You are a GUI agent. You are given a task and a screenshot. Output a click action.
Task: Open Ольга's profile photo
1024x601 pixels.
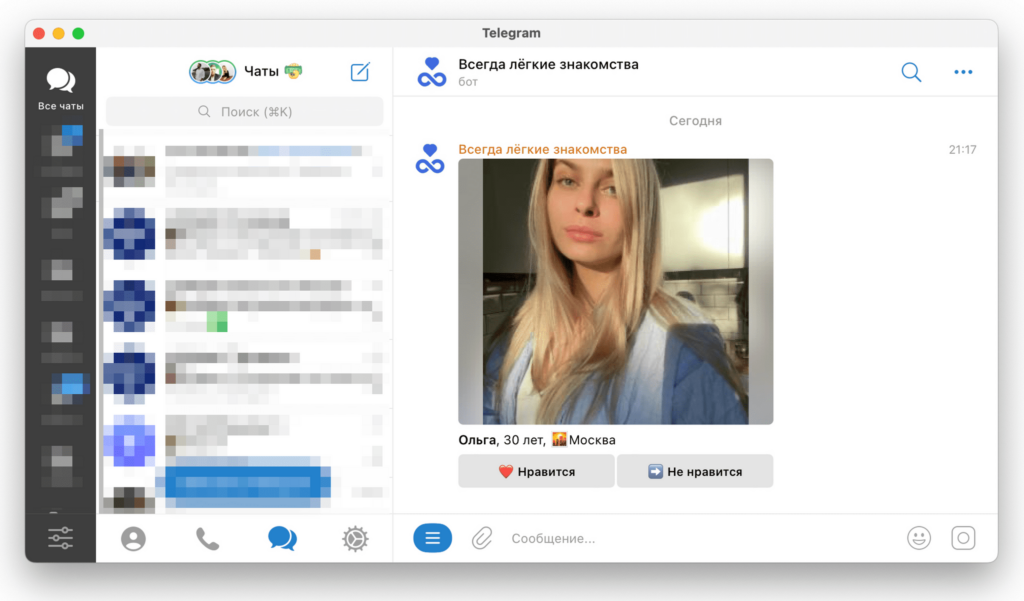(x=615, y=291)
